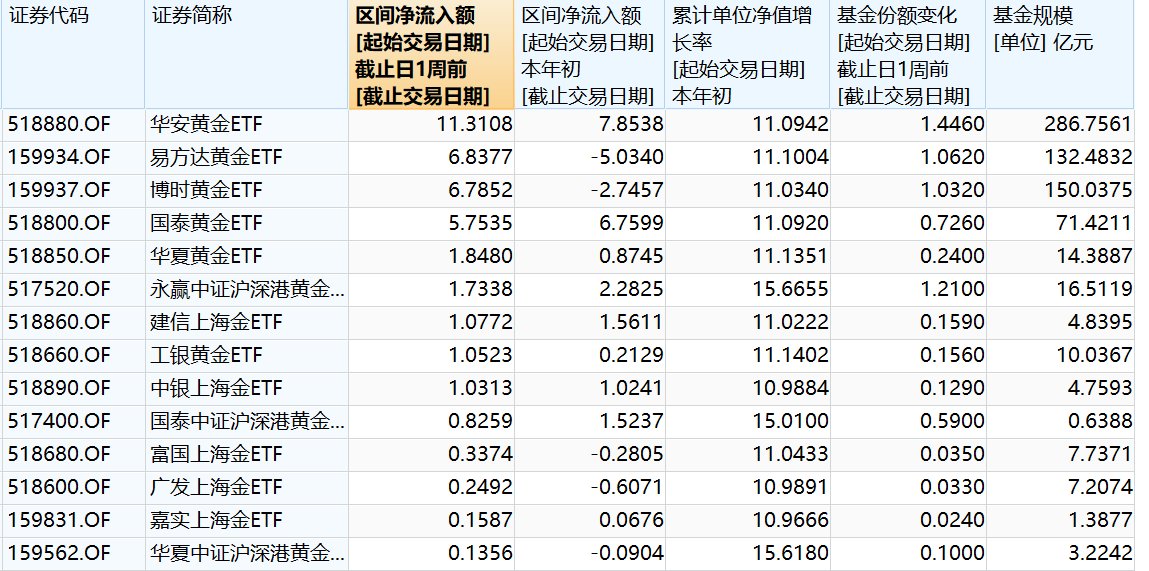The image size is (1149, 571).
Task: Select code cell 159937.OF
Action: tap(59, 191)
